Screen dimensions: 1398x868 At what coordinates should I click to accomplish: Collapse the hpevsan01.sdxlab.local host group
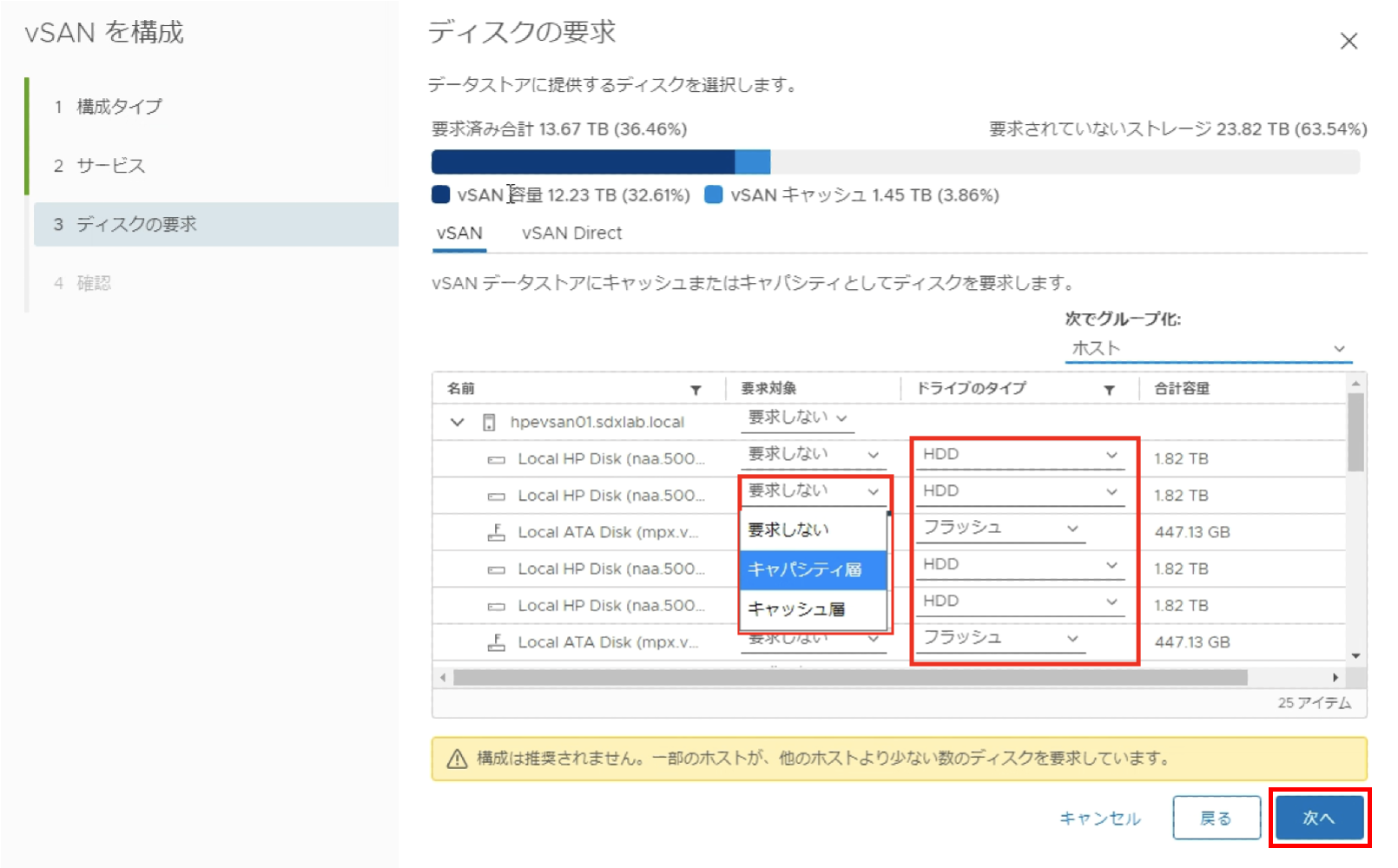[x=457, y=423]
